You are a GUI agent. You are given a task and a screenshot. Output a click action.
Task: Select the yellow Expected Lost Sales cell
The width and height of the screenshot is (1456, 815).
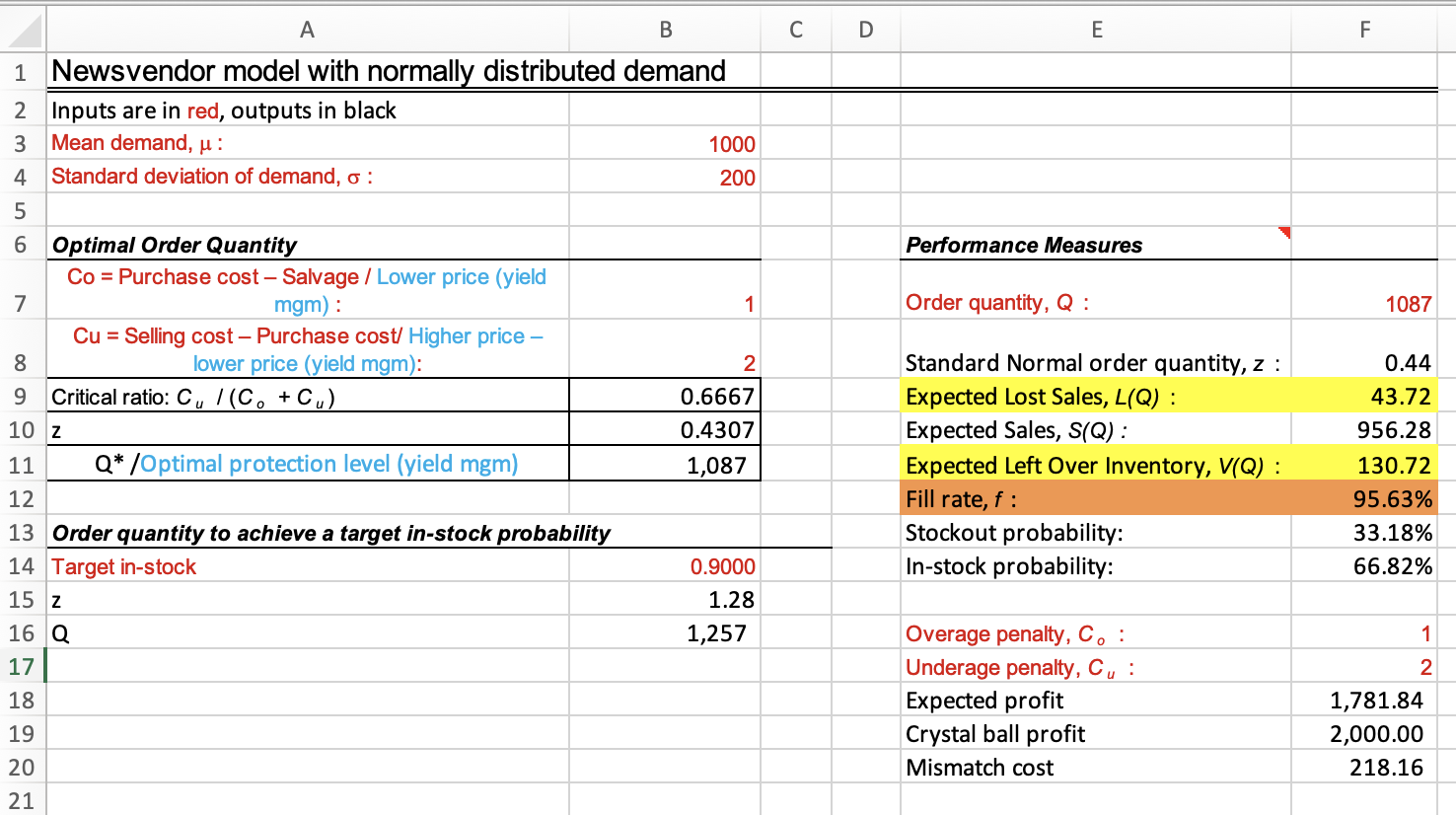tap(1364, 397)
